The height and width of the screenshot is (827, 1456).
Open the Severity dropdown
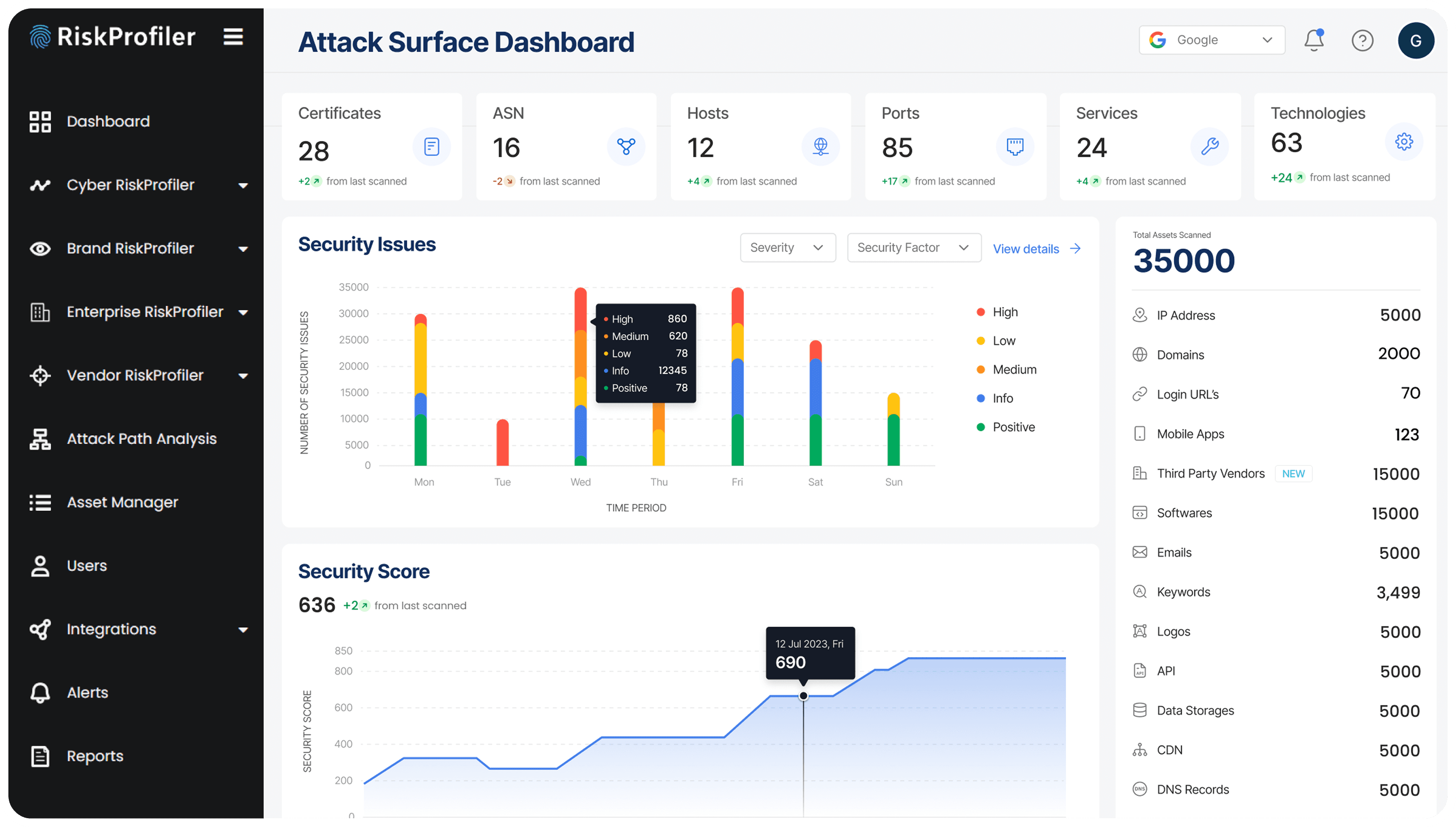click(788, 248)
